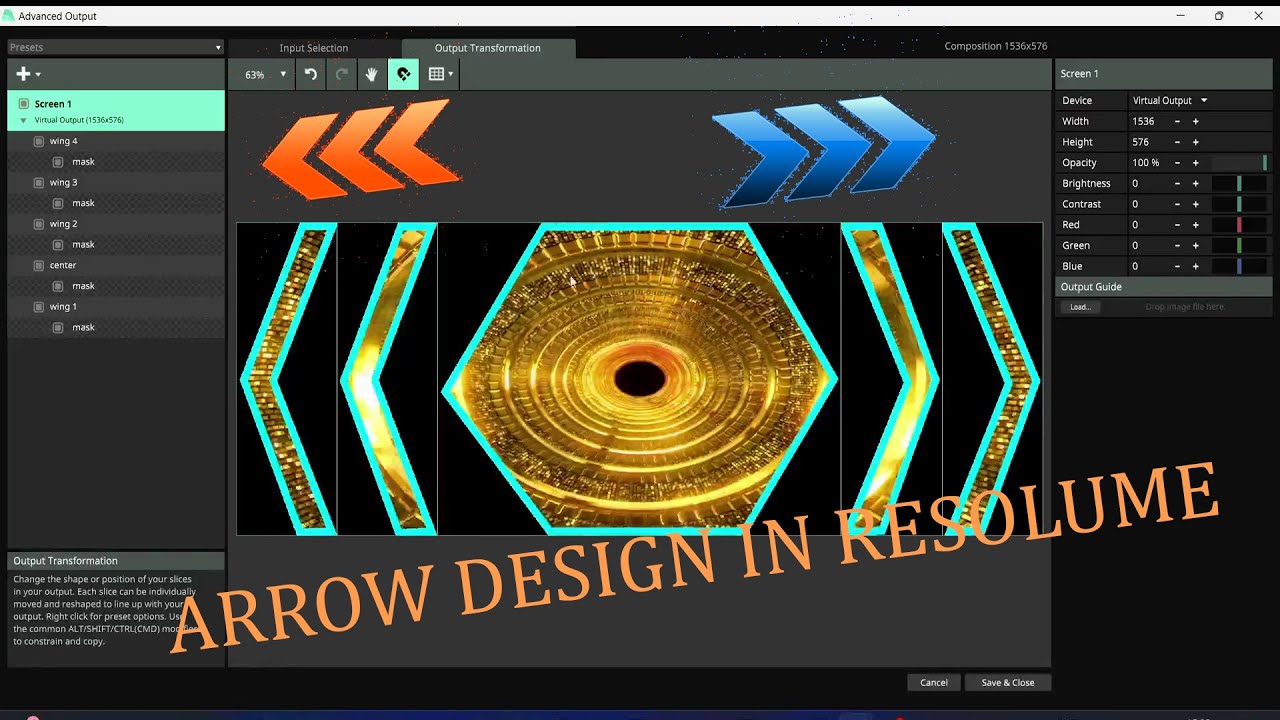Screen dimensions: 1280x720
Task: Click the center hexagon slice in preview
Action: tap(640, 378)
